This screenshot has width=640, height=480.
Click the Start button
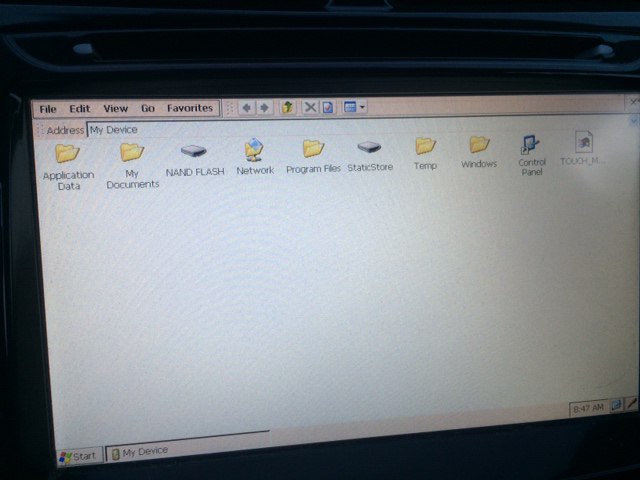[x=78, y=456]
